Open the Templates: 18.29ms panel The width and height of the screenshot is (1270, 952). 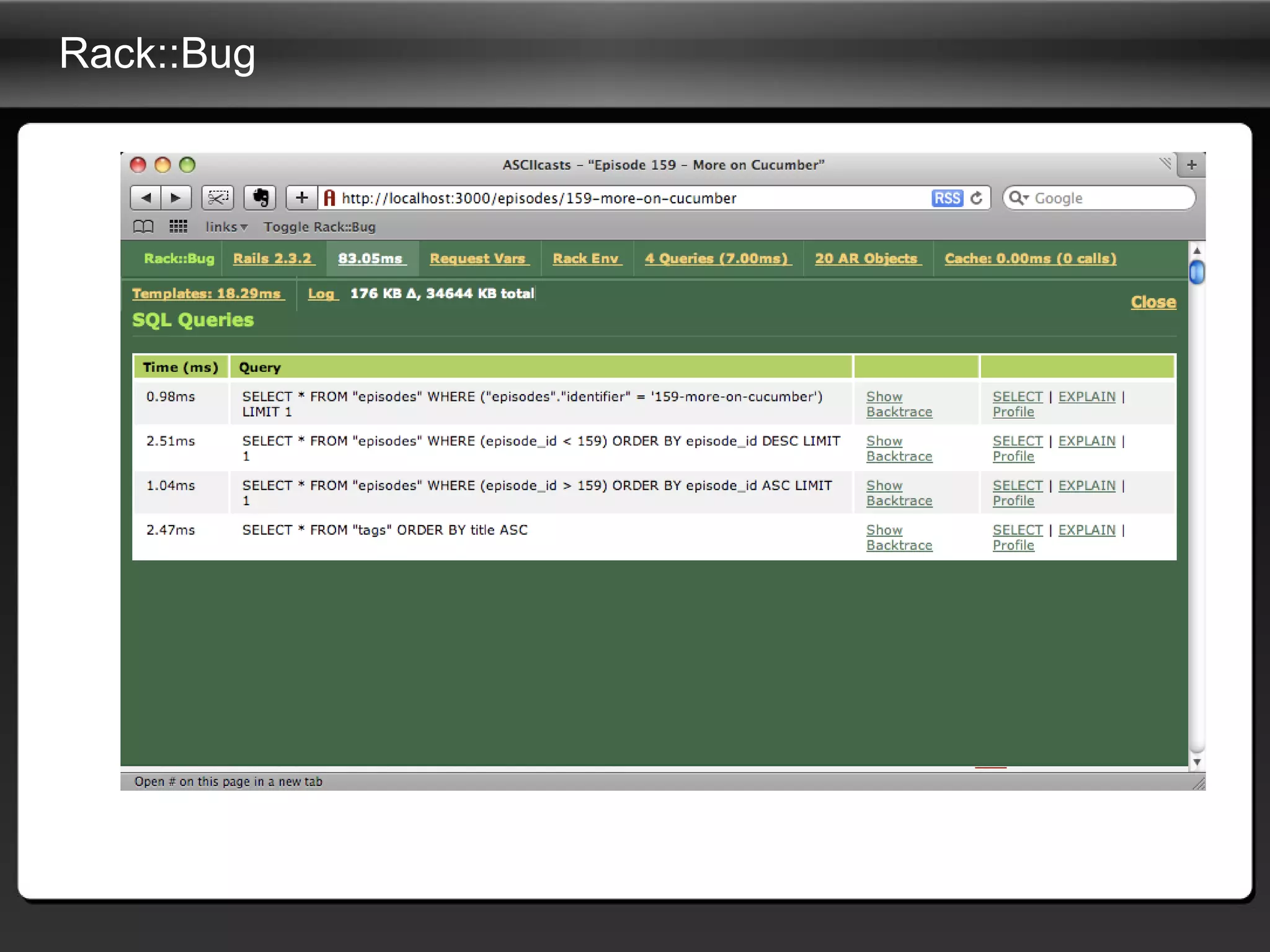(x=207, y=294)
